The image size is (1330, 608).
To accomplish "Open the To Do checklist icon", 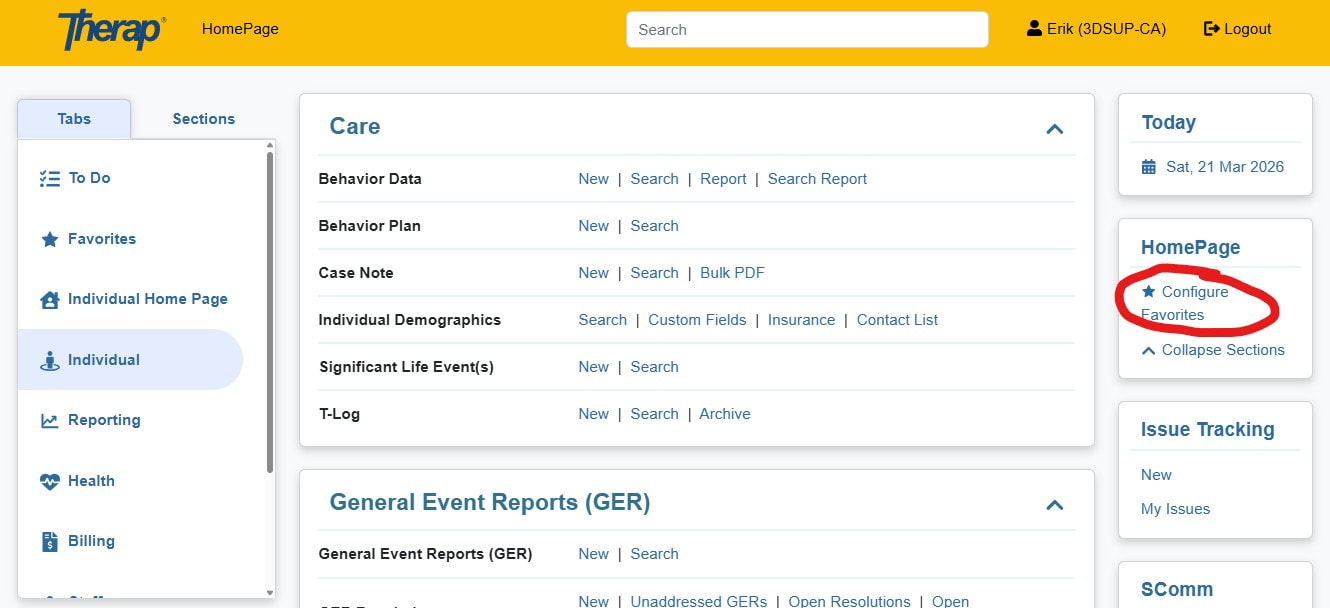I will point(49,178).
